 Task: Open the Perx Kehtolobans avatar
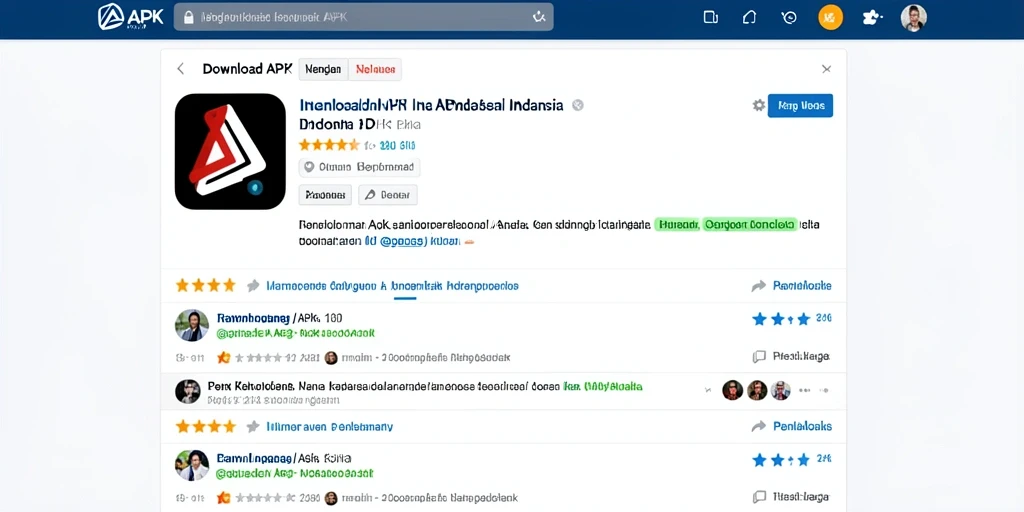click(187, 391)
